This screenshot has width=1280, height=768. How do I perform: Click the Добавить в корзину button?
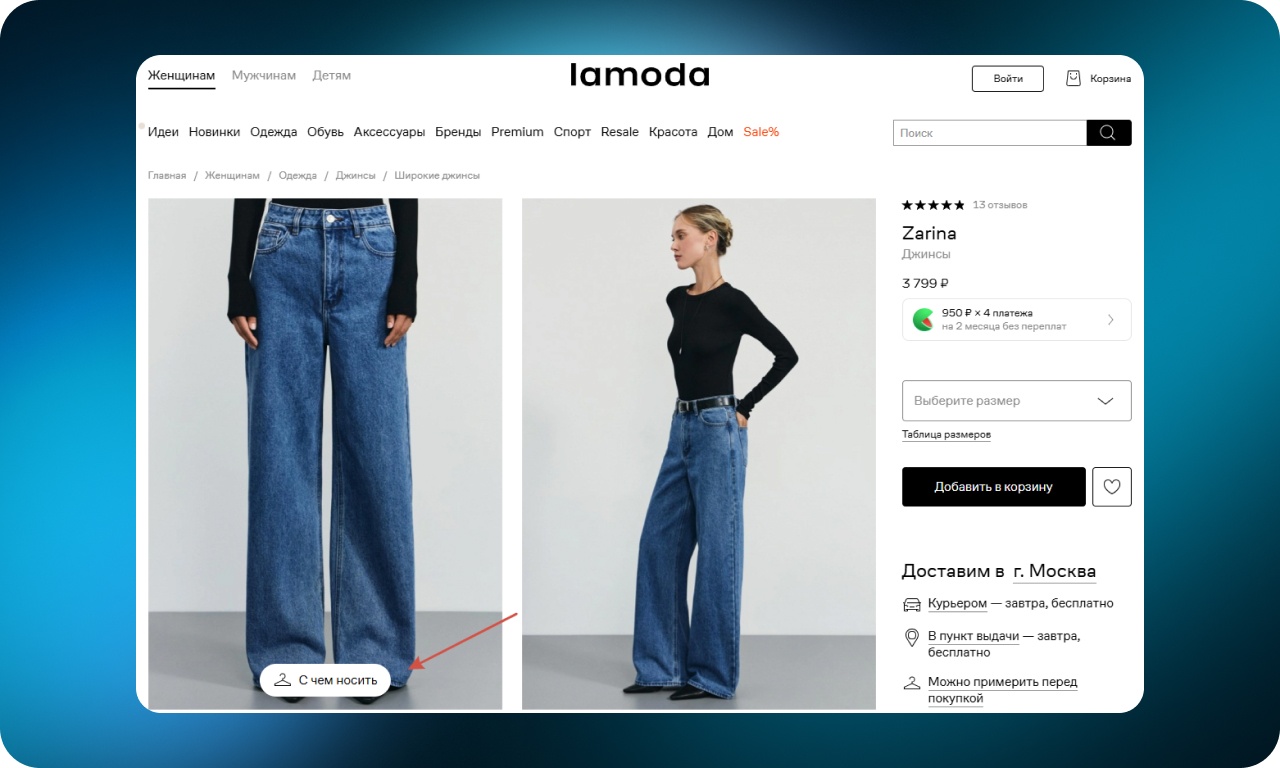pos(994,487)
